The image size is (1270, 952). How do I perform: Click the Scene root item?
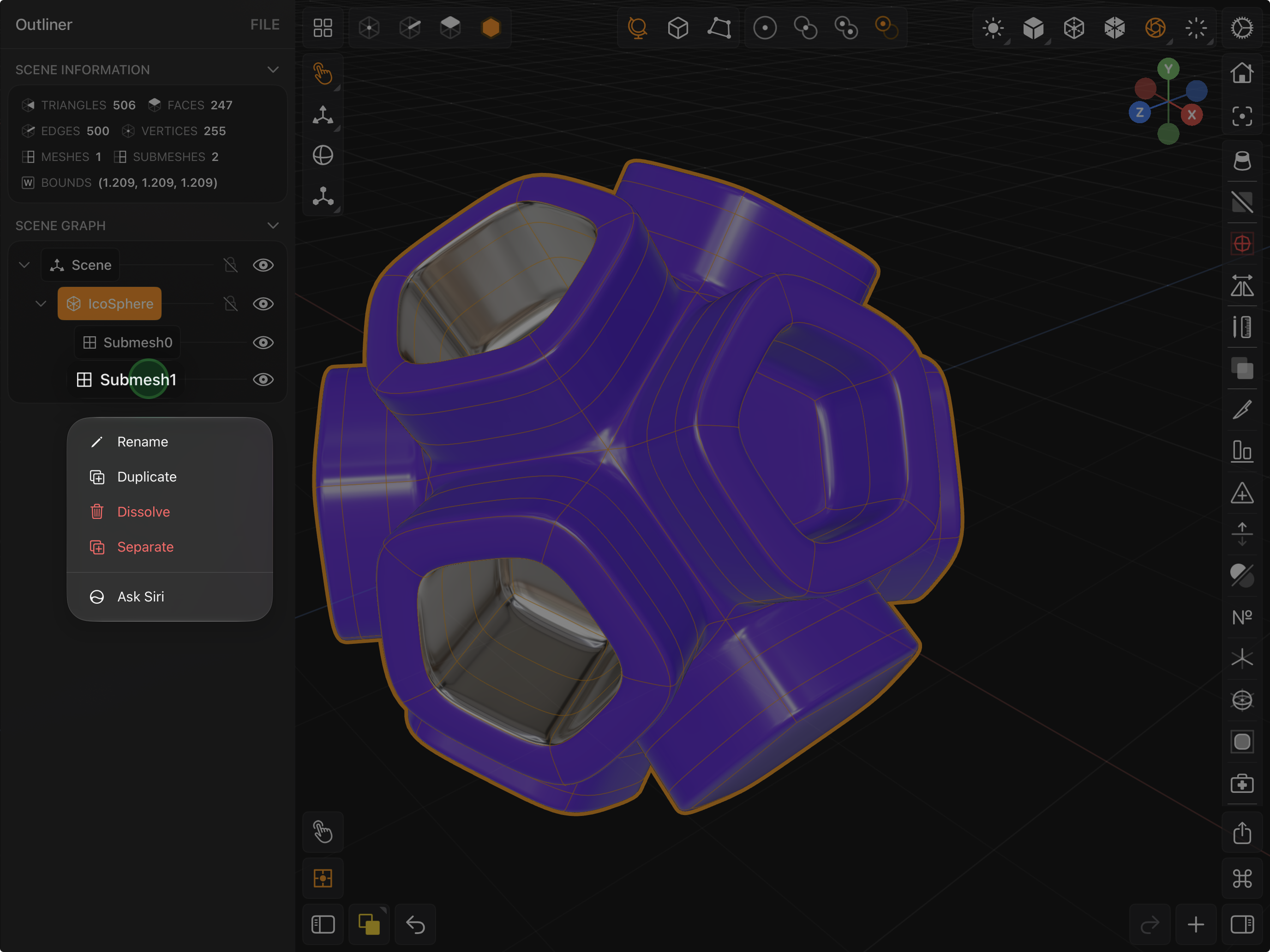click(80, 265)
